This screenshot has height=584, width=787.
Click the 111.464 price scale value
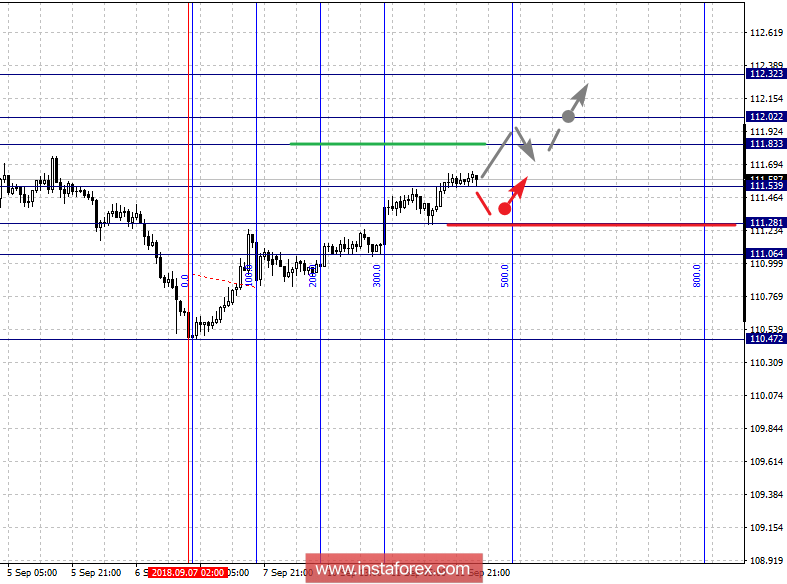coord(766,198)
